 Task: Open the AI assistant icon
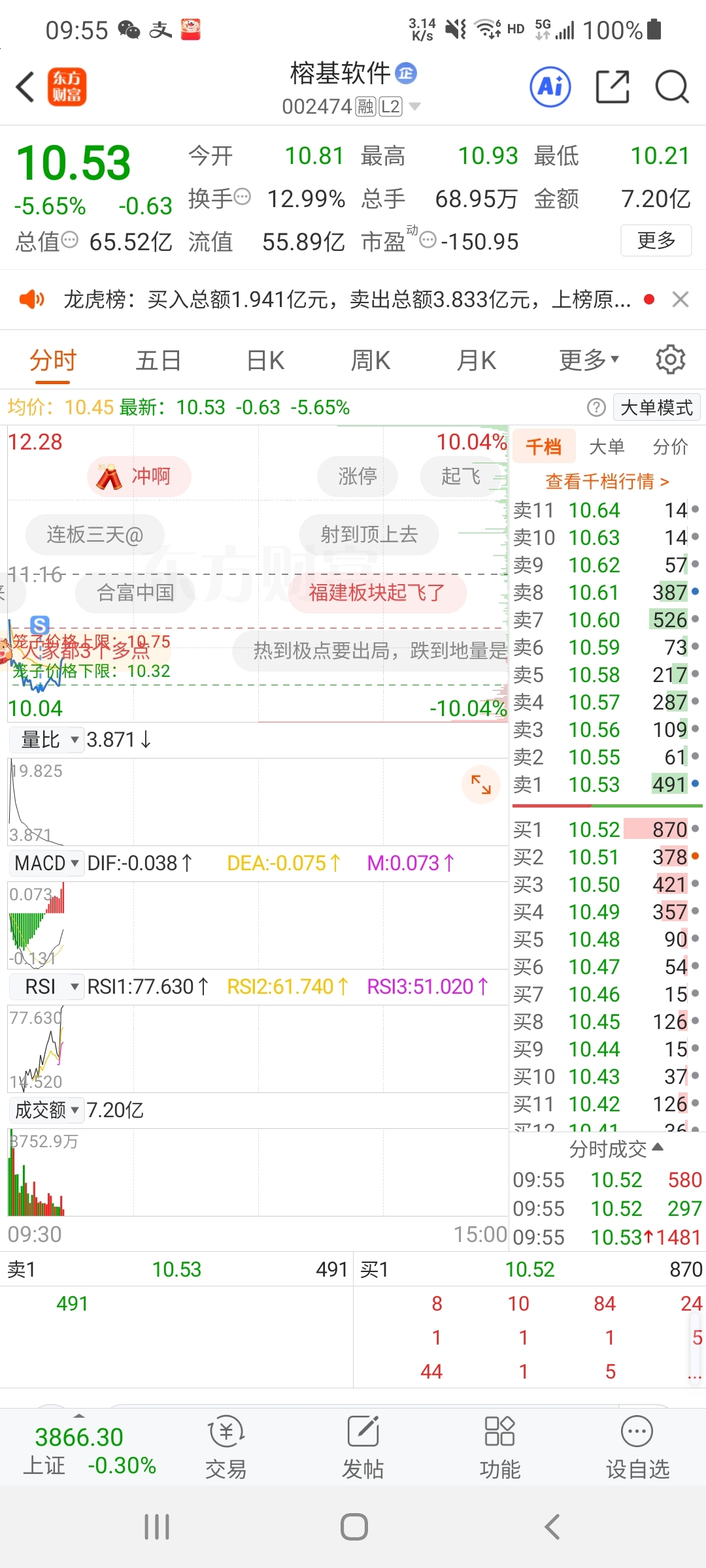[x=550, y=86]
